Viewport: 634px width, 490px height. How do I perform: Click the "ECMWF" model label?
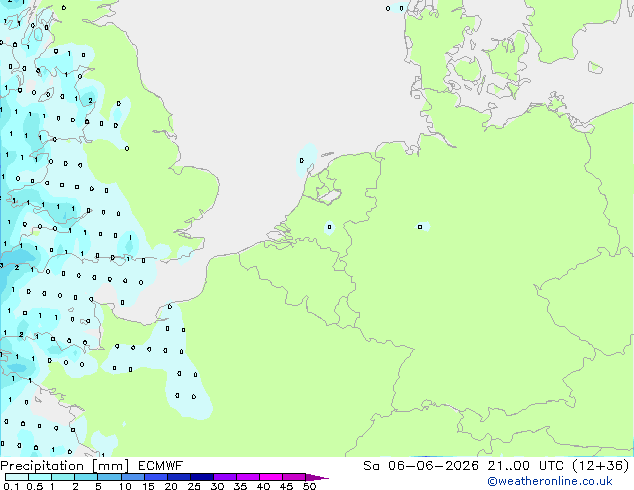161,466
